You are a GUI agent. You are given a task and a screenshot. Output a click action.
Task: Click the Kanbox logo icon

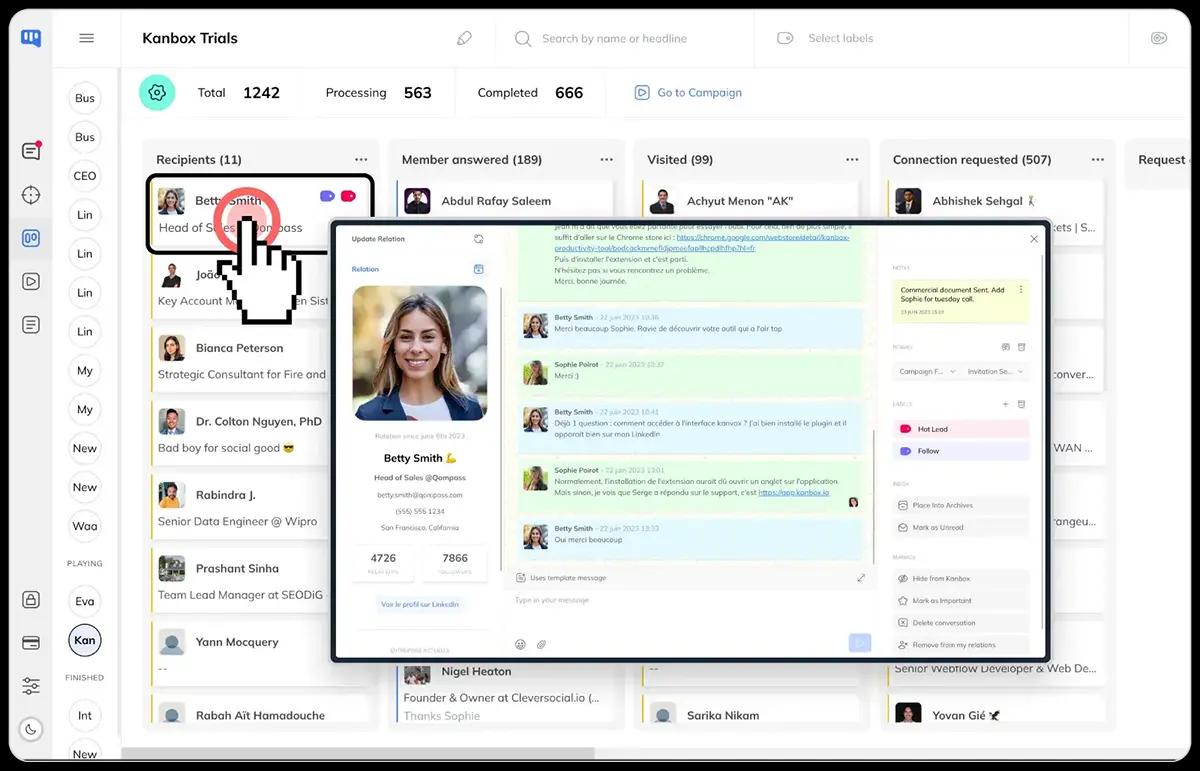tap(31, 38)
